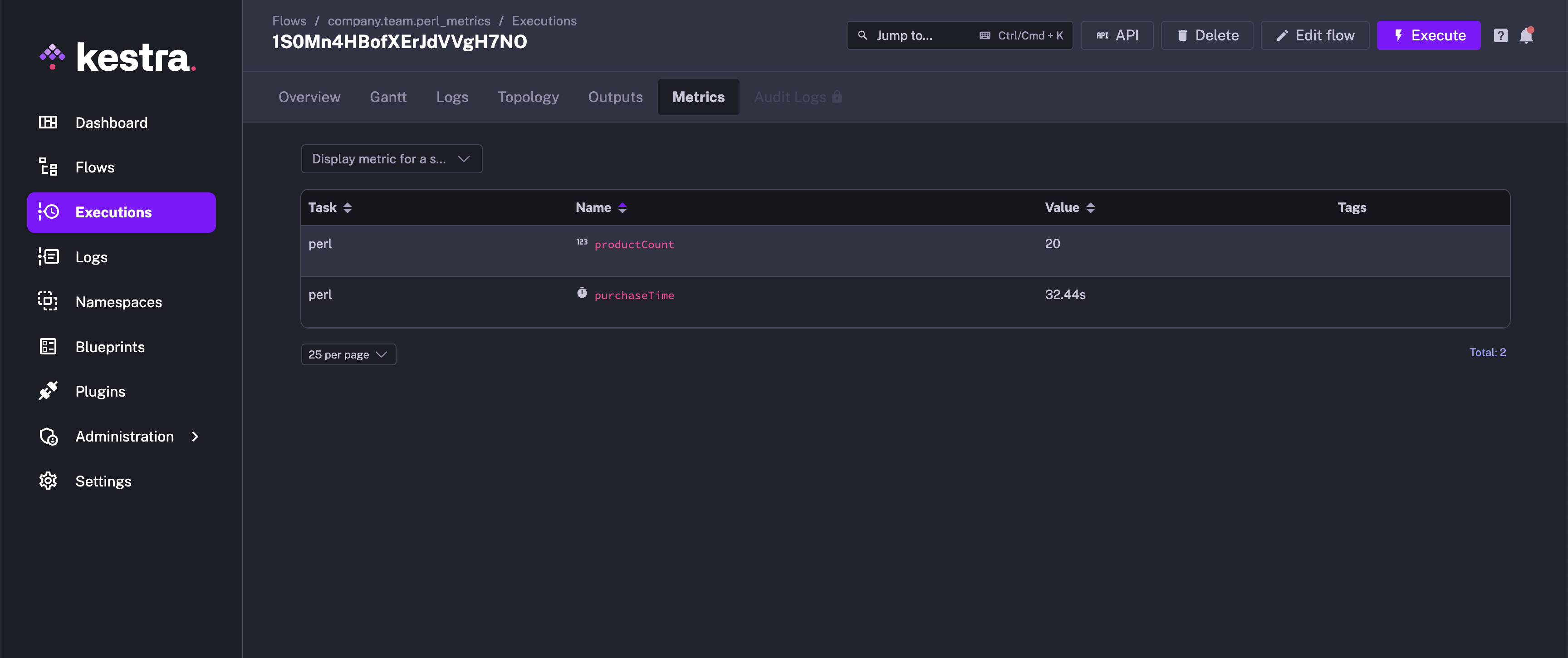Go to Flows in sidebar

point(94,167)
